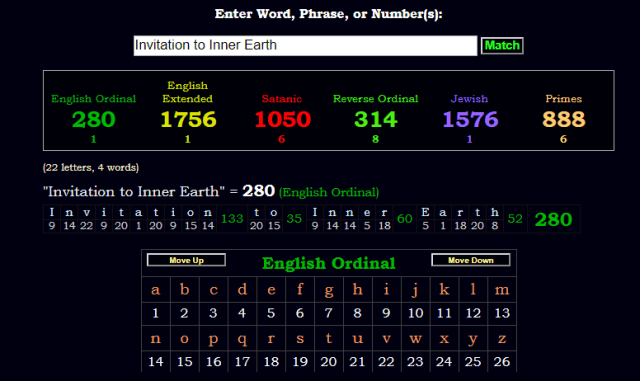Click the total 280 in breakdown row
Image resolution: width=640 pixels, height=381 pixels.
coord(553,220)
